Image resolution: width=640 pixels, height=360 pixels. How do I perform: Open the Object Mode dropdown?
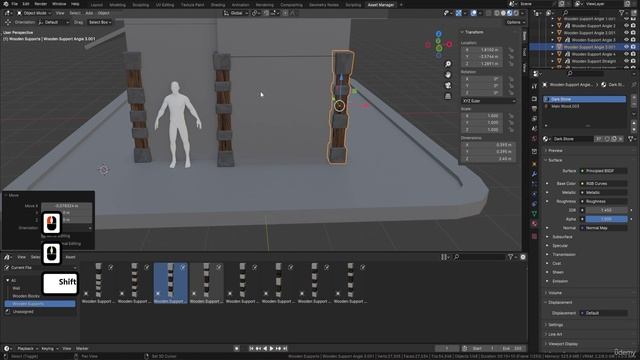click(34, 13)
